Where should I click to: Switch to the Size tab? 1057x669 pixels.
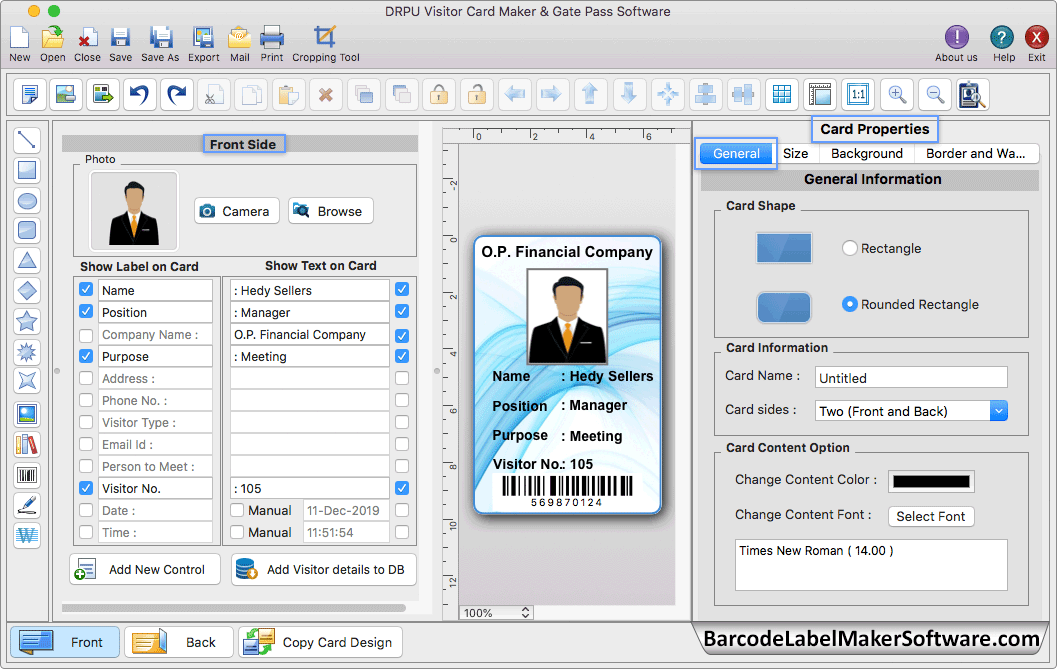(x=795, y=153)
